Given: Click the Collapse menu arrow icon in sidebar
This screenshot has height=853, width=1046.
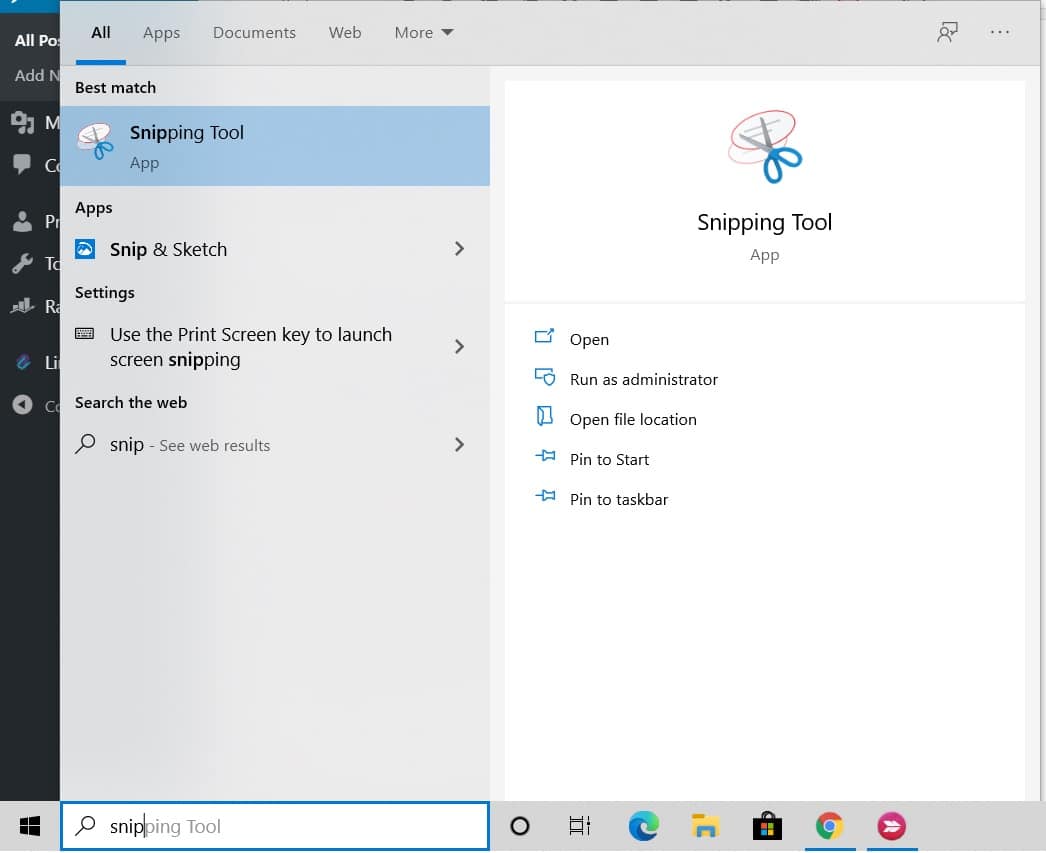Looking at the screenshot, I should click(x=22, y=405).
